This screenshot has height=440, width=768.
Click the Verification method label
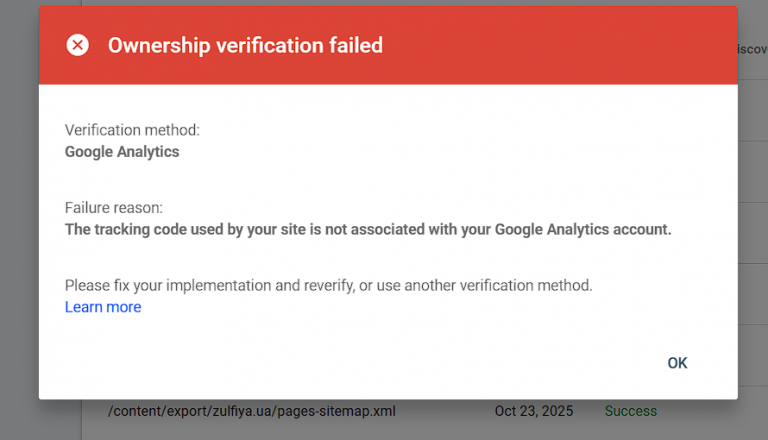132,130
